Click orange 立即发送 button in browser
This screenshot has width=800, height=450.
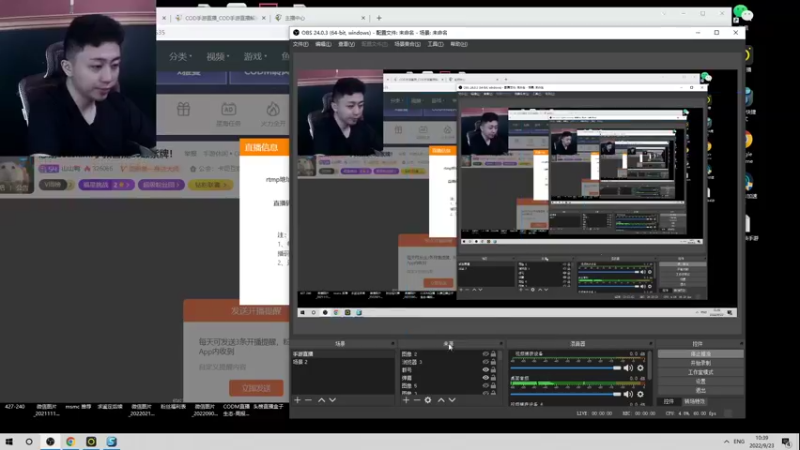(256, 388)
